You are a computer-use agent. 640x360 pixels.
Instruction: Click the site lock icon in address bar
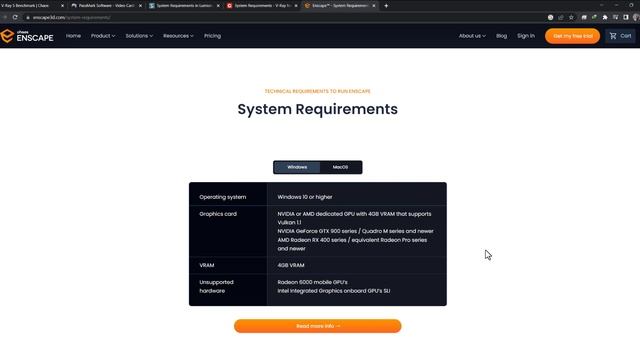pyautogui.click(x=28, y=18)
